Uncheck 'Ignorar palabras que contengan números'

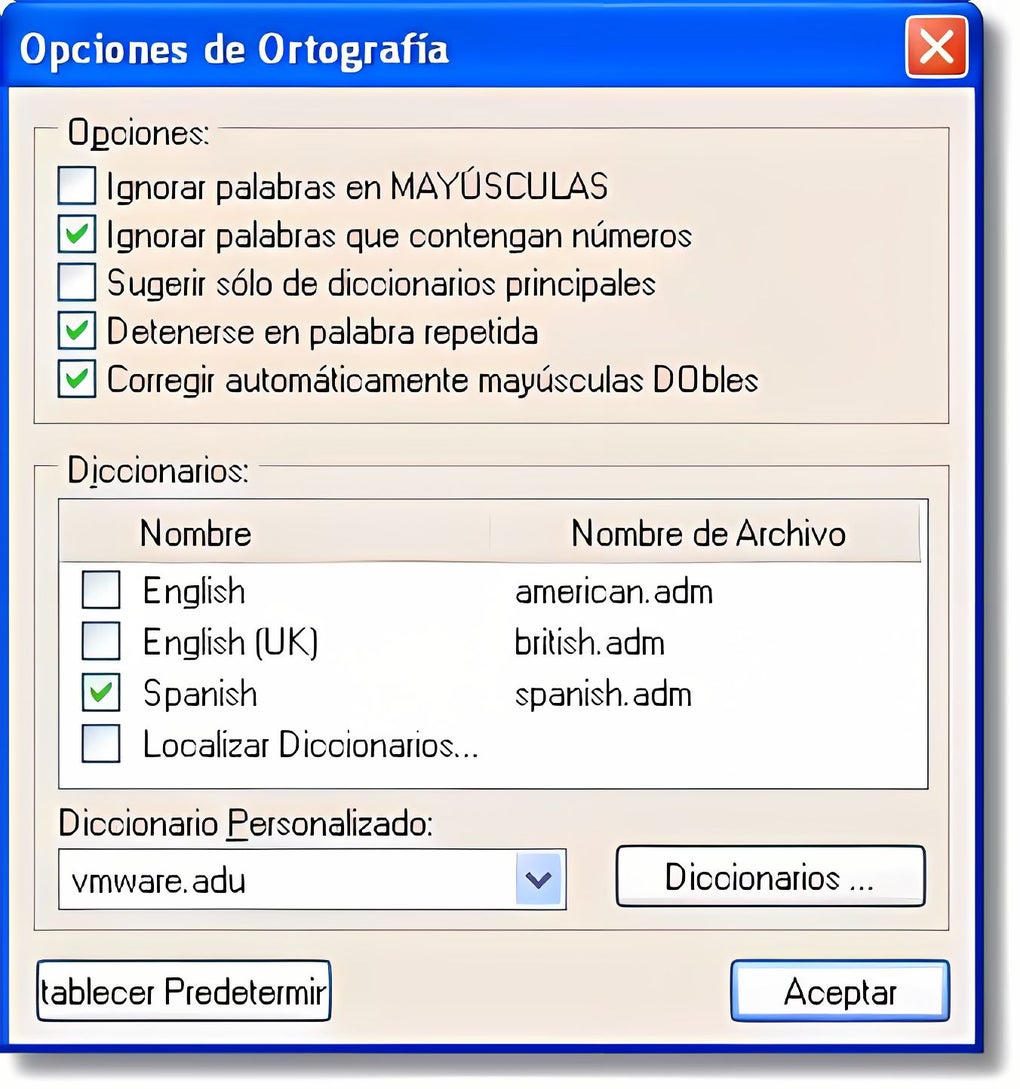76,235
